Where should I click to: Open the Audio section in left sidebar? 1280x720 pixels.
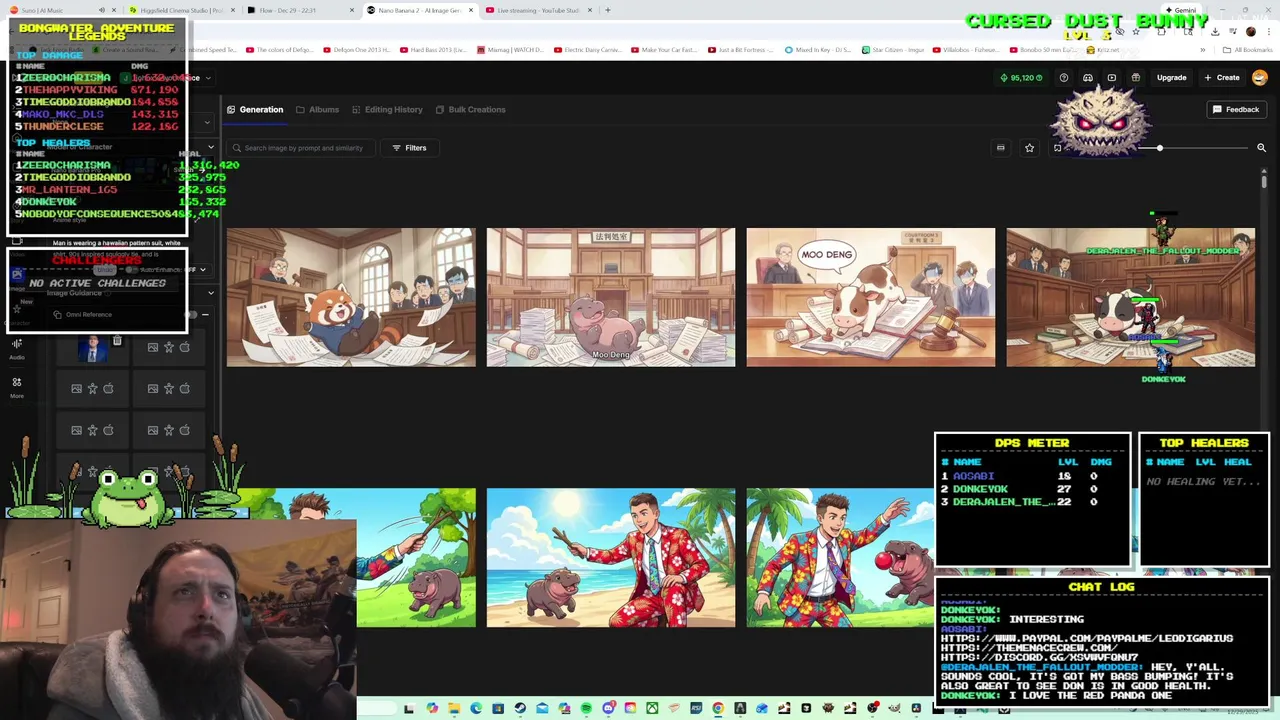pos(17,348)
